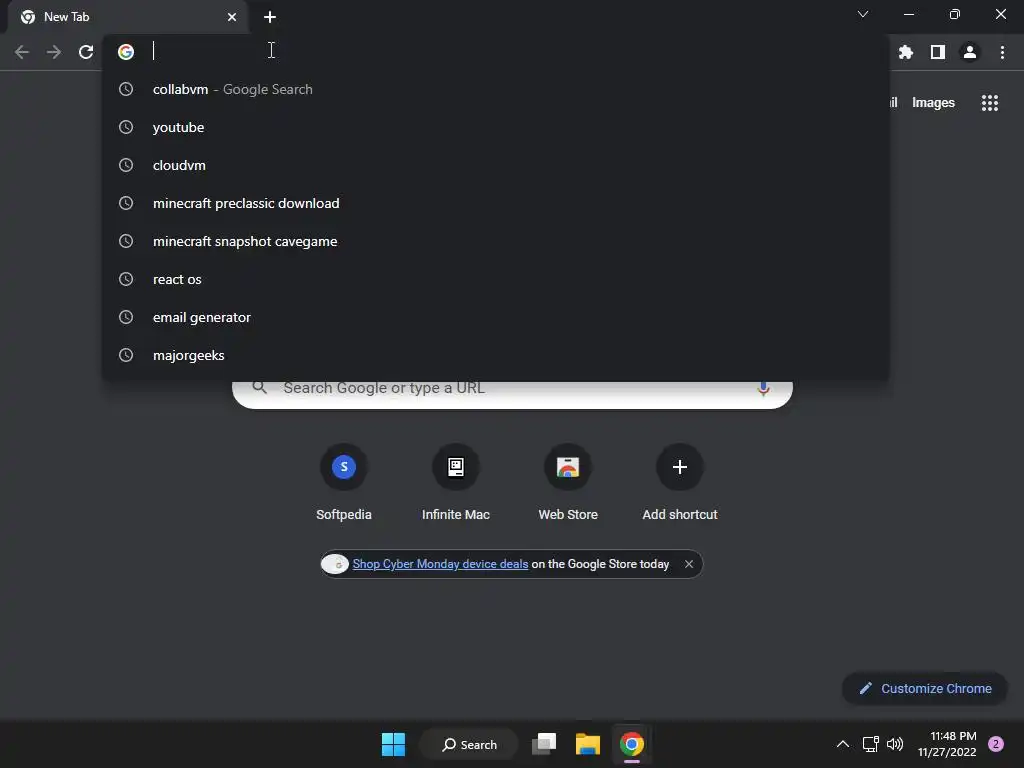Close the New Tab tab
Viewport: 1024px width, 768px height.
[232, 17]
